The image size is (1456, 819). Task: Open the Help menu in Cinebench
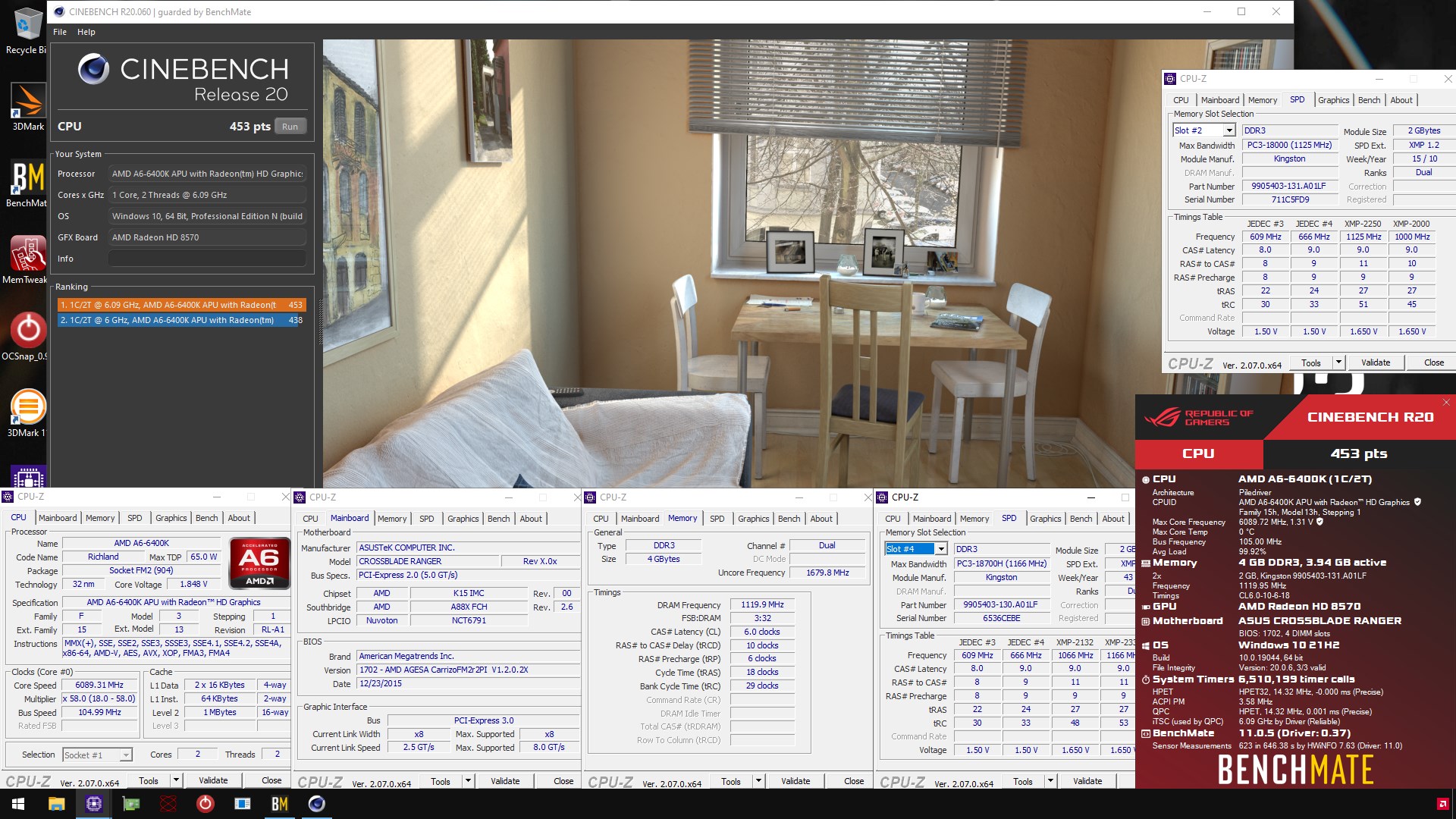pyautogui.click(x=86, y=32)
